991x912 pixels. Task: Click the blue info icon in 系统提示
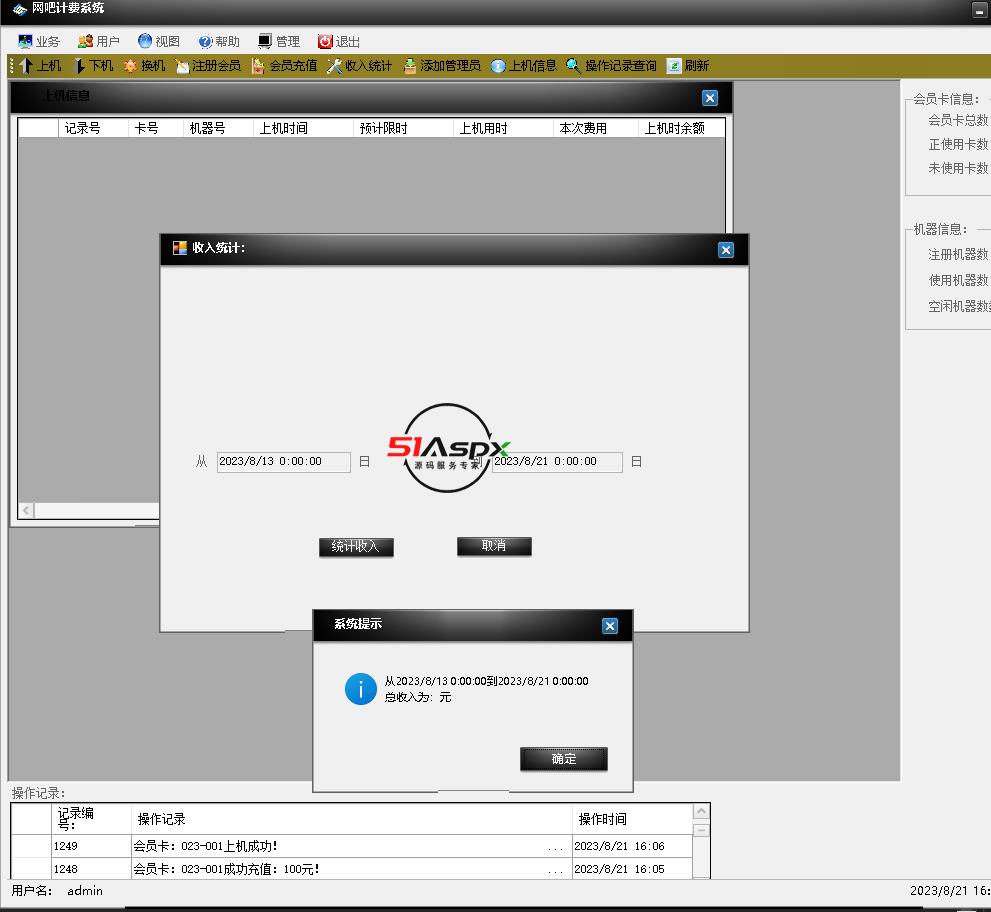pyautogui.click(x=361, y=689)
